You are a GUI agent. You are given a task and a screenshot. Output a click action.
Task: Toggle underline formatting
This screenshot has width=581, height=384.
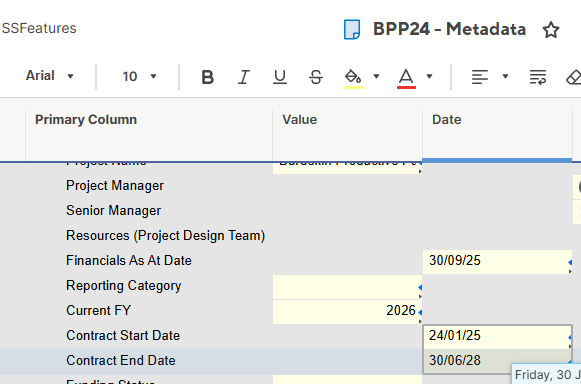pyautogui.click(x=280, y=77)
